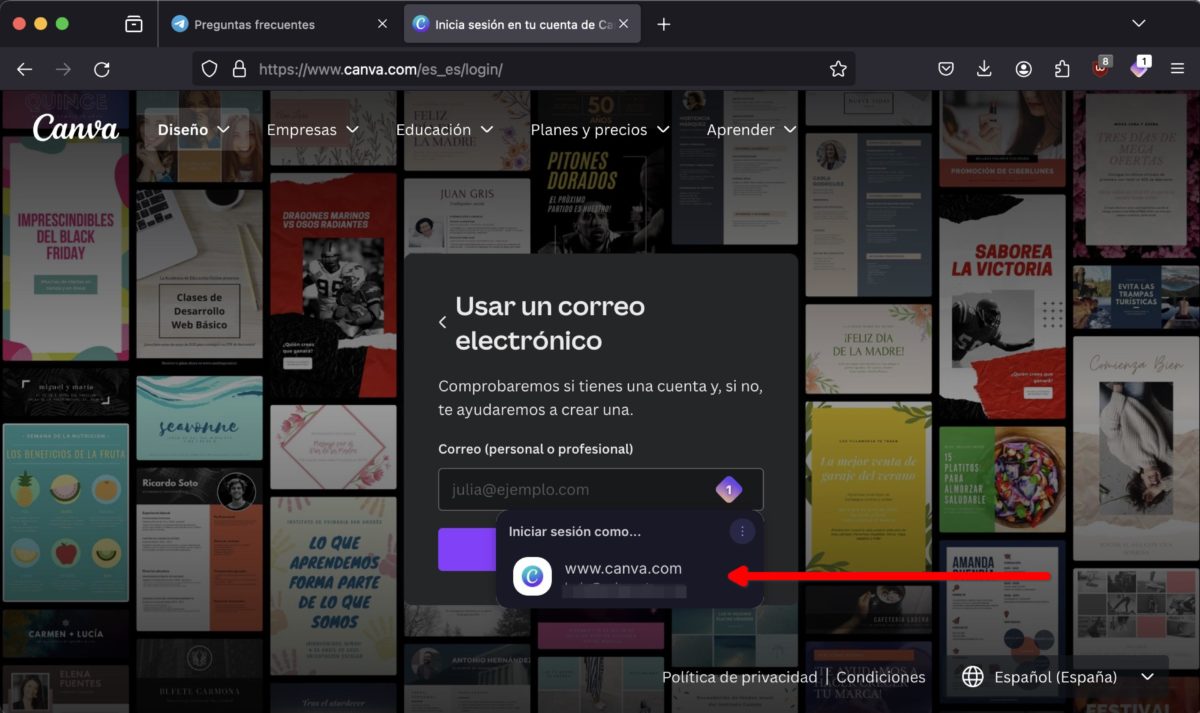Click globe icon in language selector
Screen dimensions: 1200x713
(x=972, y=677)
